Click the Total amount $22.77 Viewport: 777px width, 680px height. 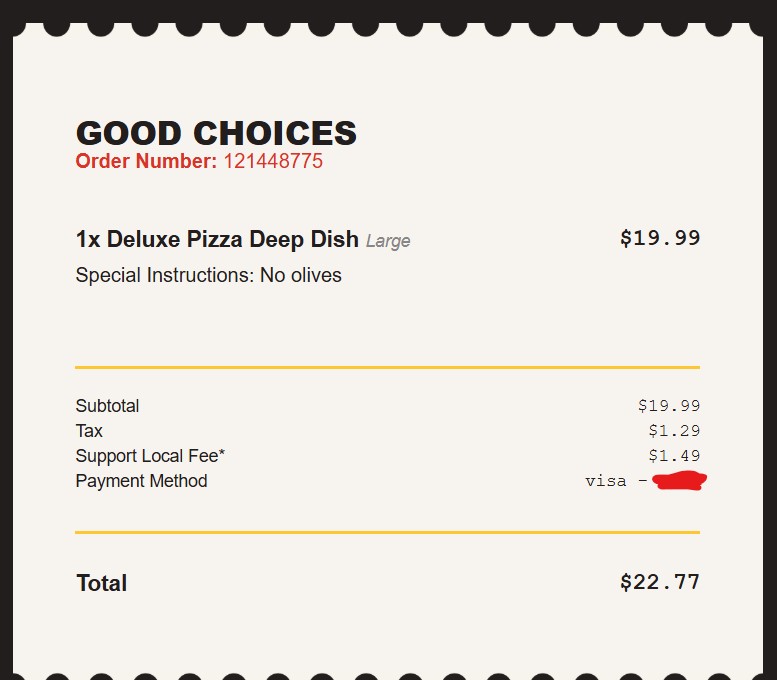pos(660,582)
